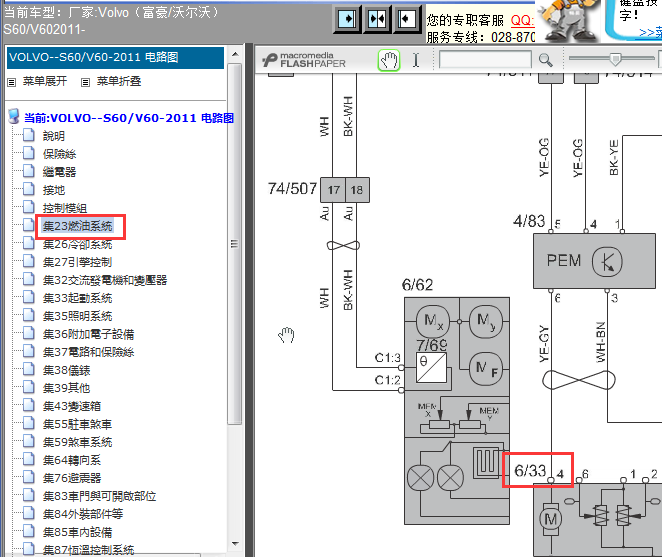Click the tree panel scroll-down arrow
The height and width of the screenshot is (557, 662).
pos(235,543)
